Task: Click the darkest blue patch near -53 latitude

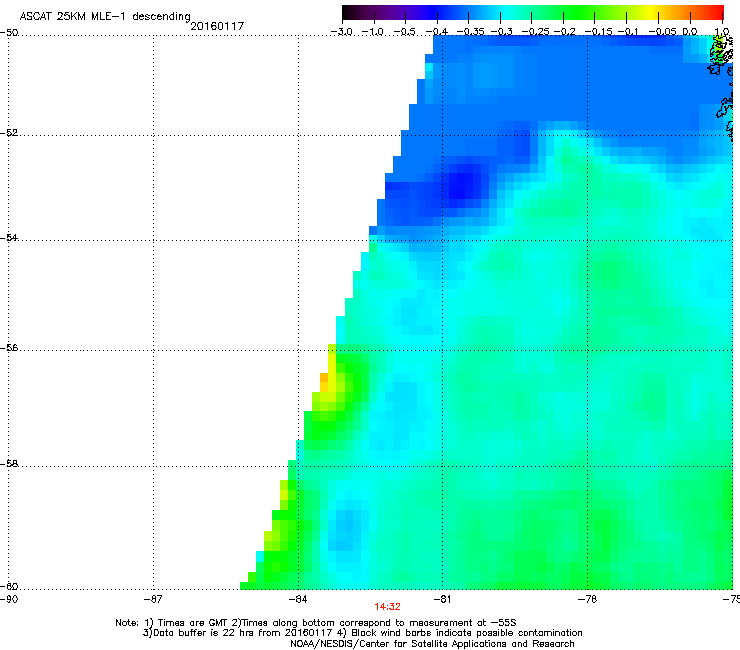Action: click(460, 186)
